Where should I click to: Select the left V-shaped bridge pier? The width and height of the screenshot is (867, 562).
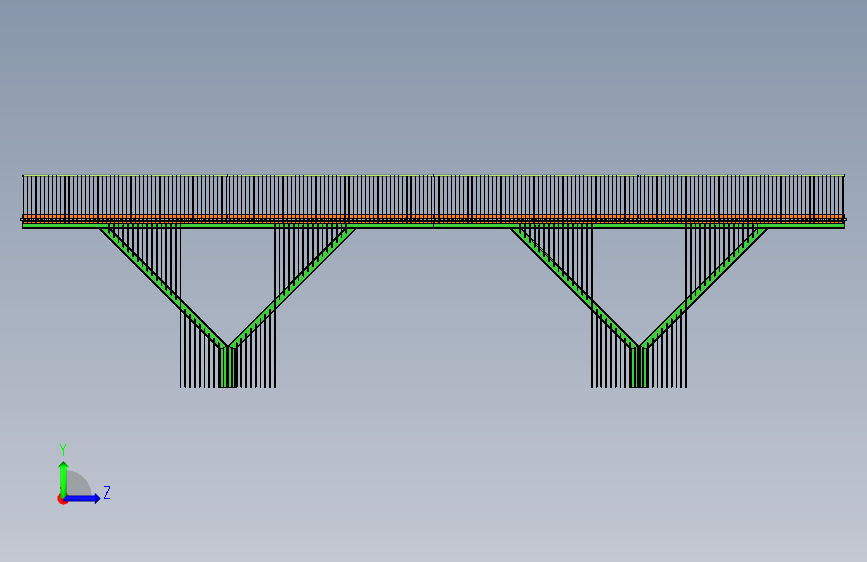pyautogui.click(x=227, y=308)
